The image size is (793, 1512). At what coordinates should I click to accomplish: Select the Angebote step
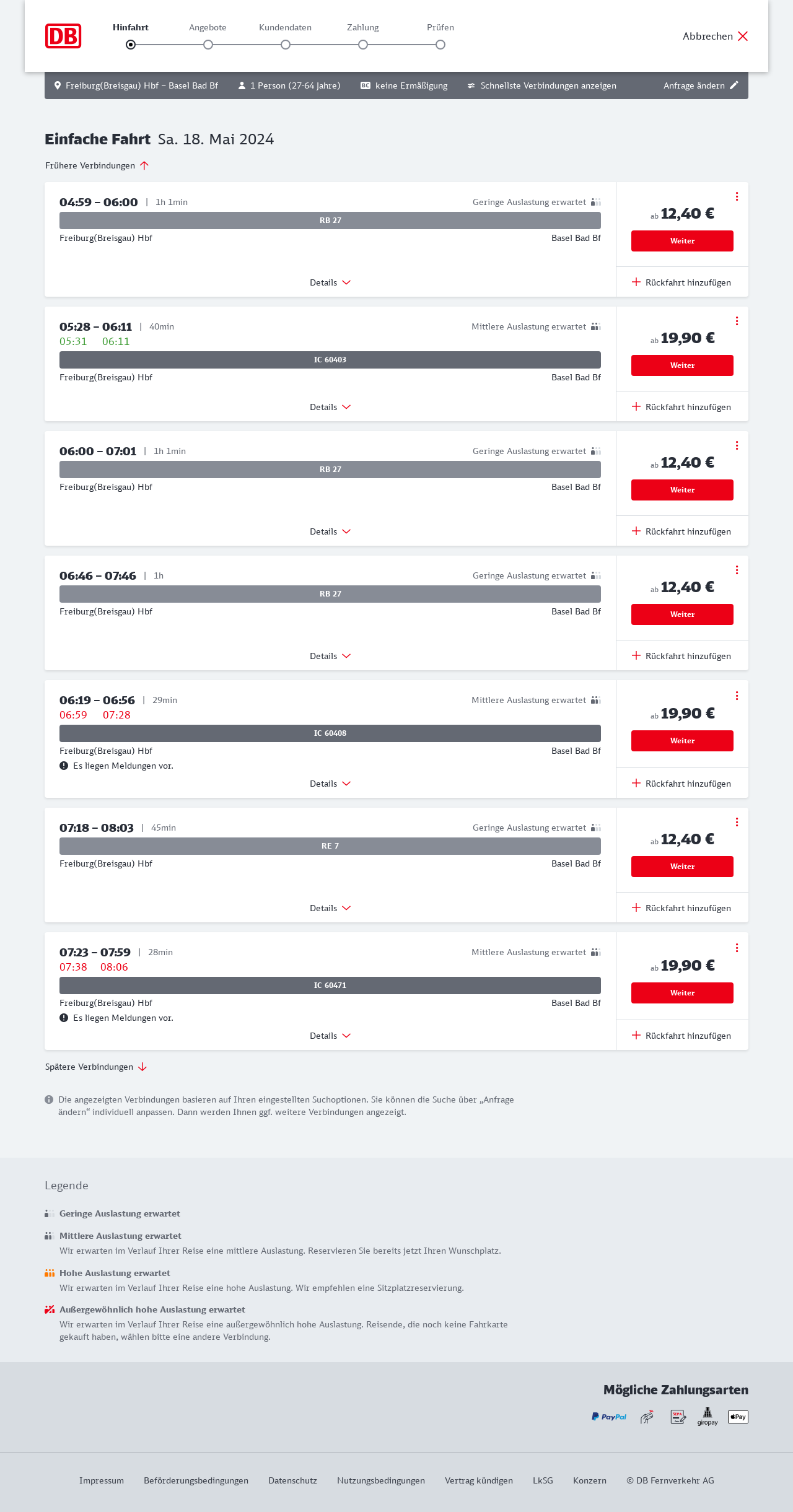(x=208, y=45)
